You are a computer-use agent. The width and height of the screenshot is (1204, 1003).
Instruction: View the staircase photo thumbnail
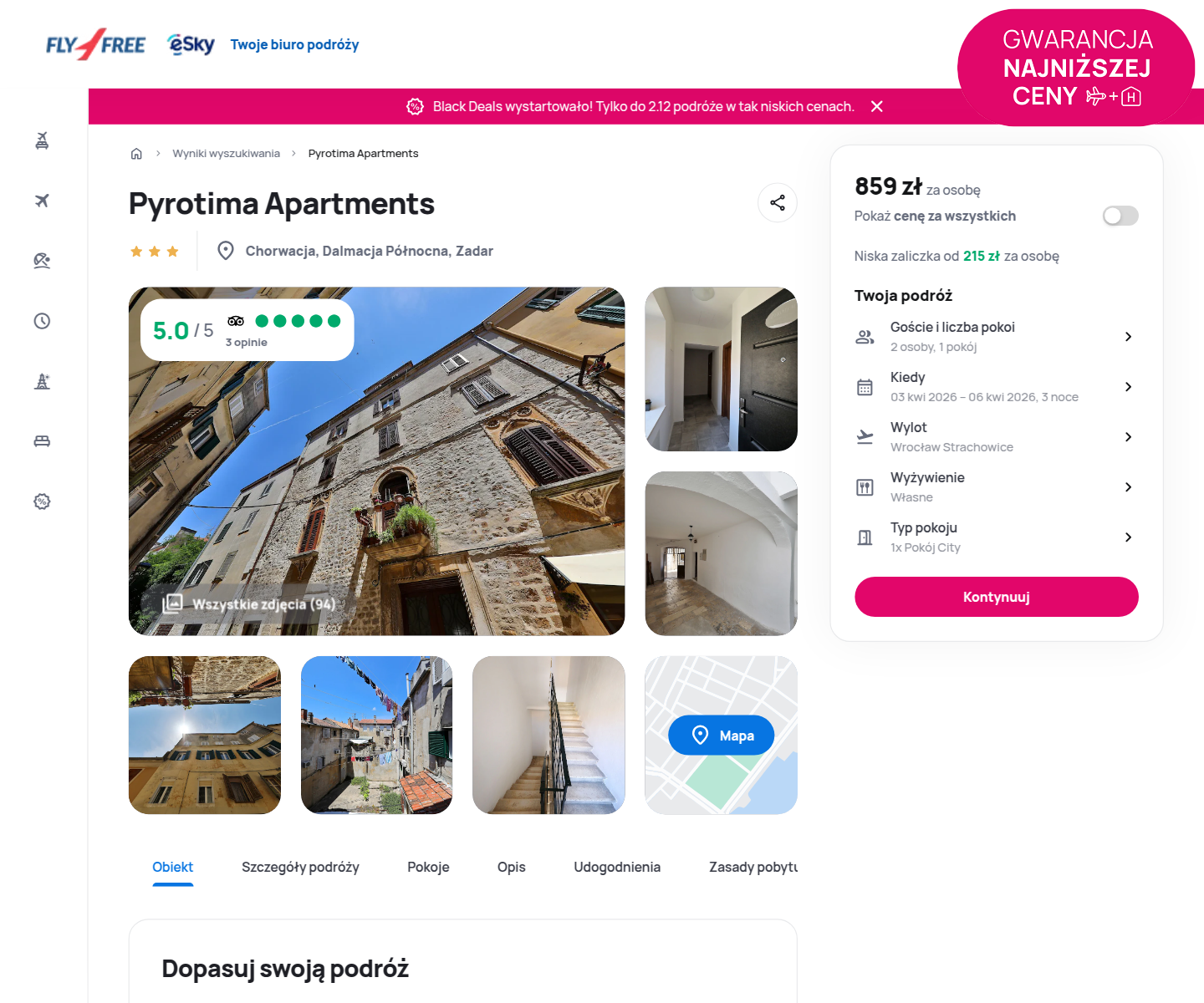[548, 736]
